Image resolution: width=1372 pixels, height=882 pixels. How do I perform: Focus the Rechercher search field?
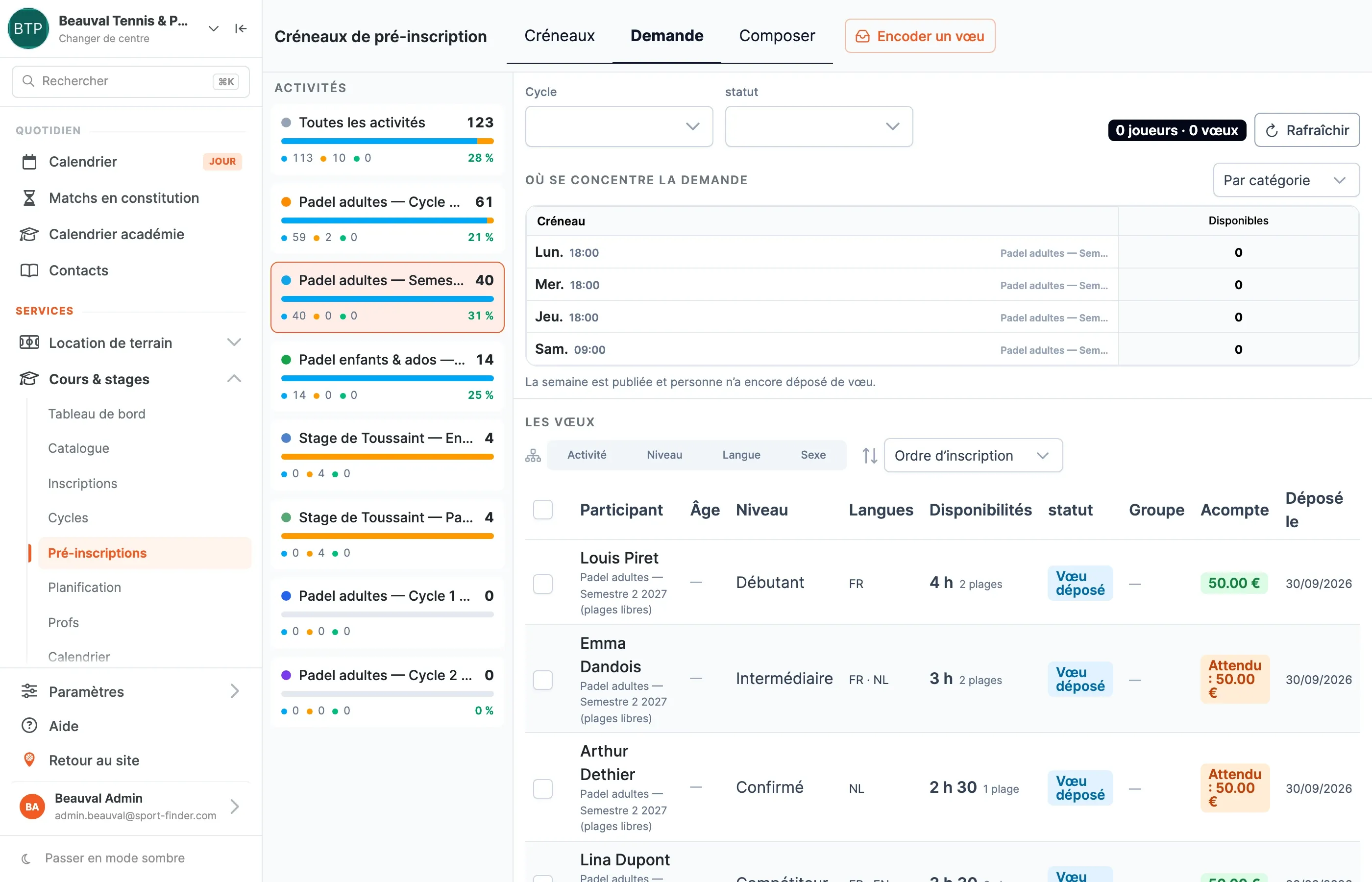130,81
